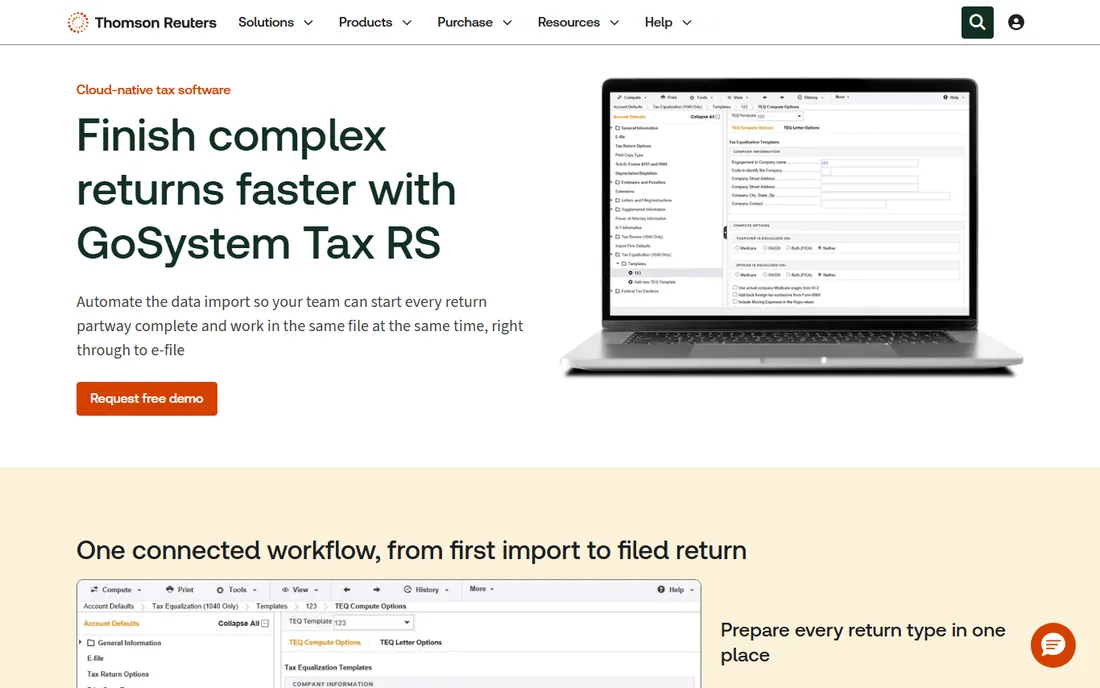This screenshot has width=1100, height=688.
Task: Click Company Contact field on laptop screen
Action: (853, 204)
